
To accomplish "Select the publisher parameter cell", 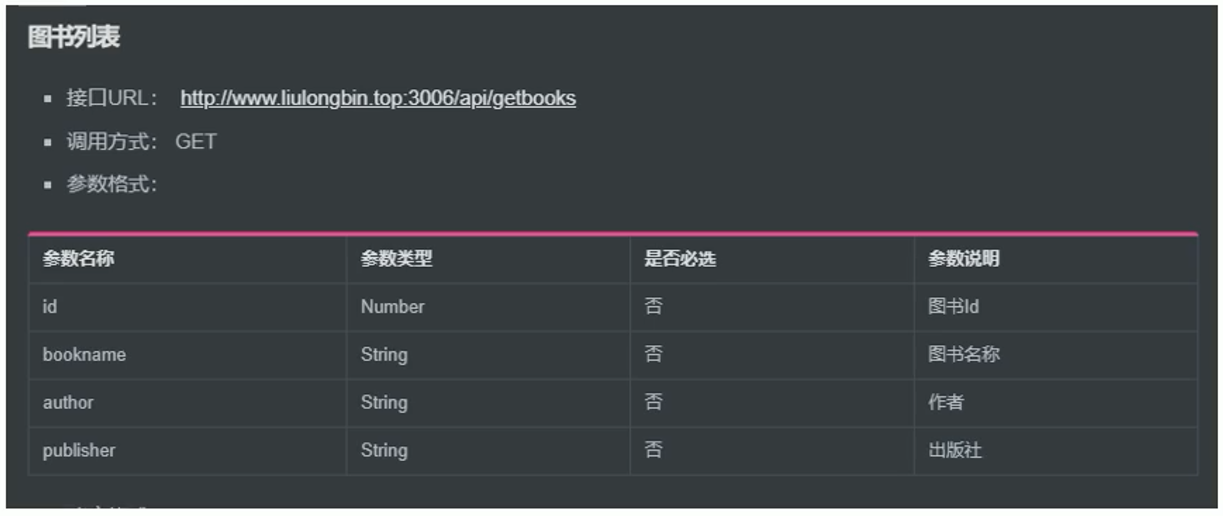I will (x=187, y=451).
